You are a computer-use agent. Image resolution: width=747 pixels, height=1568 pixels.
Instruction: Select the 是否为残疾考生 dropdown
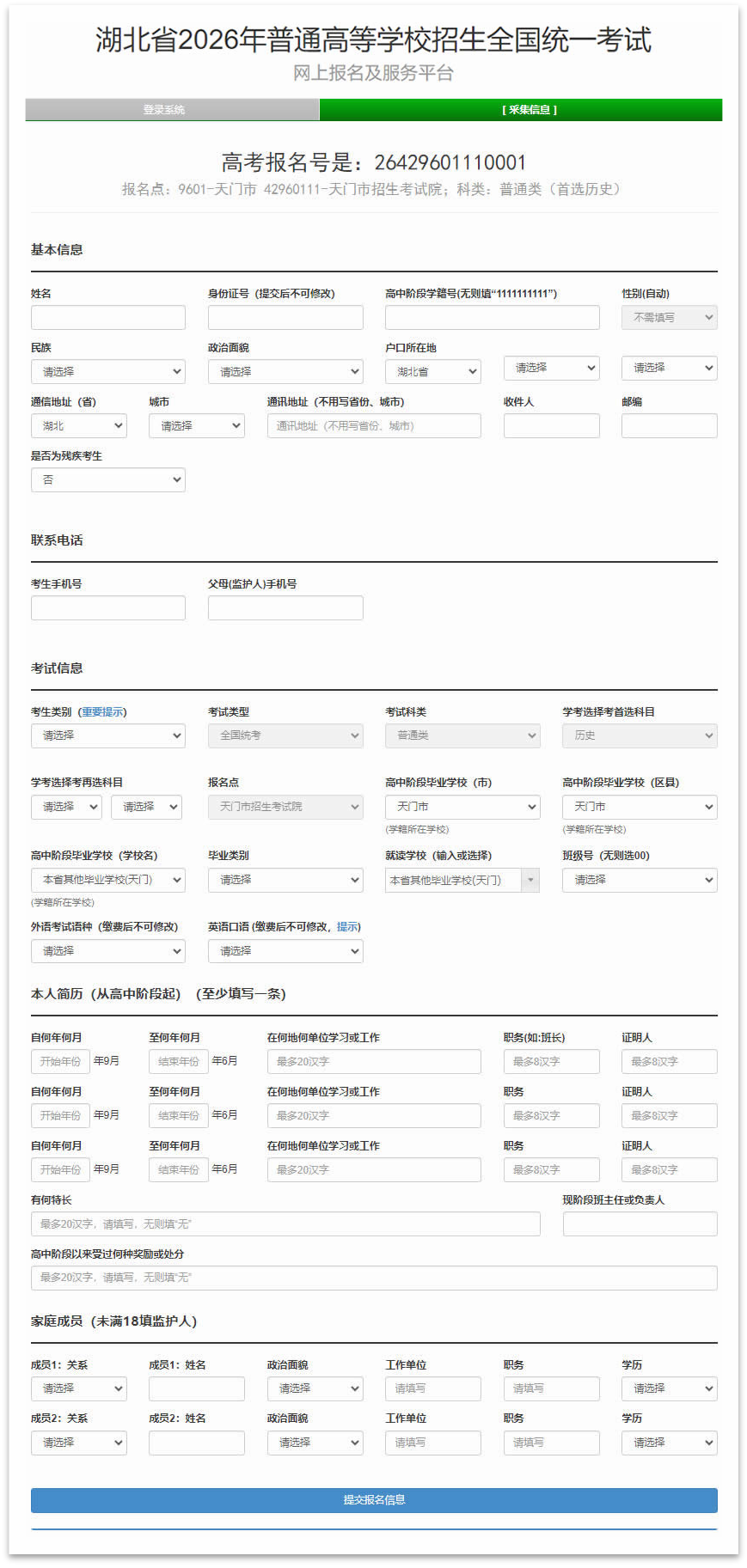(107, 480)
